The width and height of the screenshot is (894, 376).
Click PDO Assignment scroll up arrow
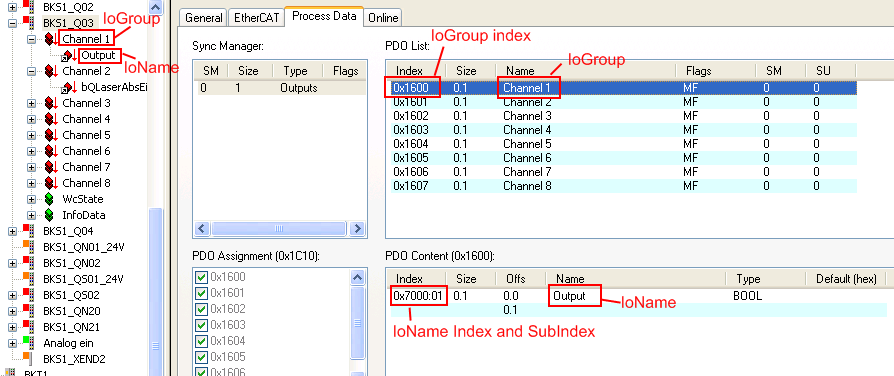357,278
